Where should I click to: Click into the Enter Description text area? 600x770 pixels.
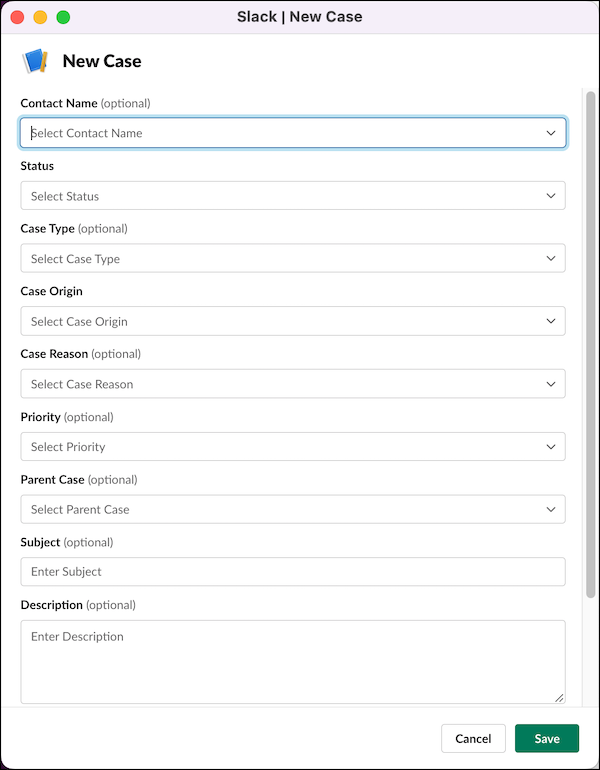click(x=293, y=662)
